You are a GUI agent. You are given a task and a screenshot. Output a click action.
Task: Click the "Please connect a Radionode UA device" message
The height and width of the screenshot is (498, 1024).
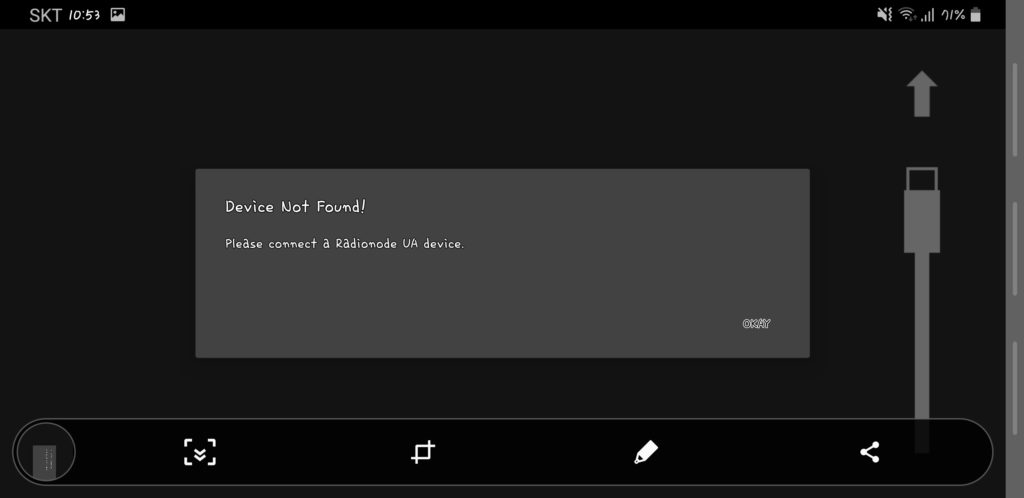pos(344,243)
